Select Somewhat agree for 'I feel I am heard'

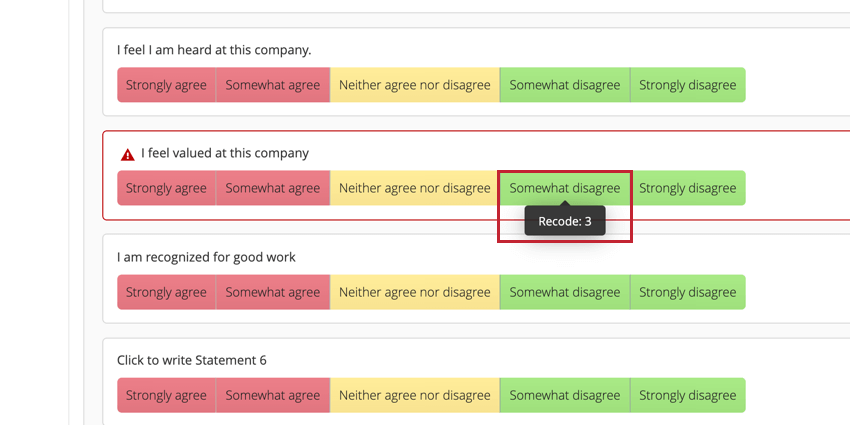[273, 85]
